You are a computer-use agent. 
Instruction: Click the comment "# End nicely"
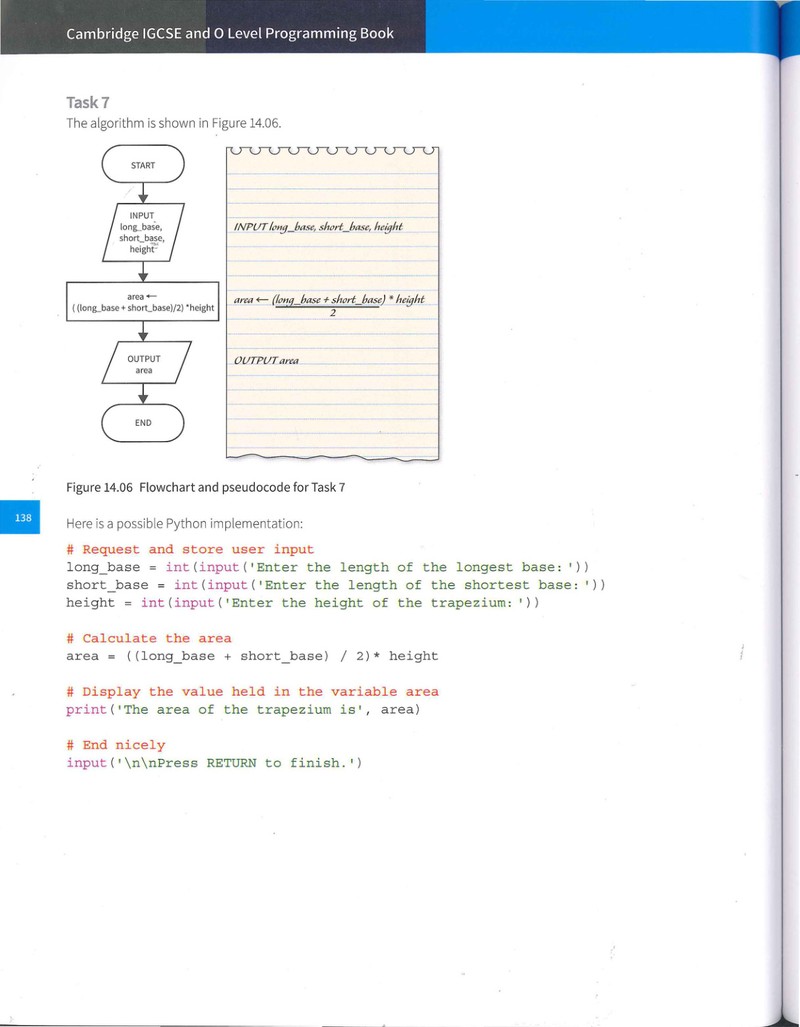(115, 745)
